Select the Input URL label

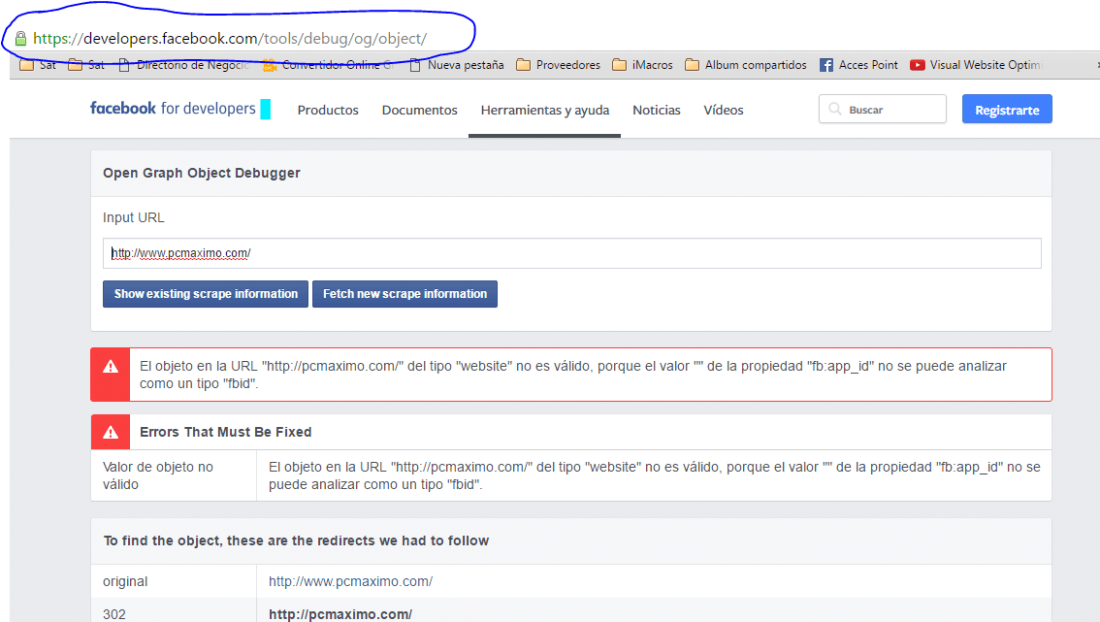click(x=133, y=217)
